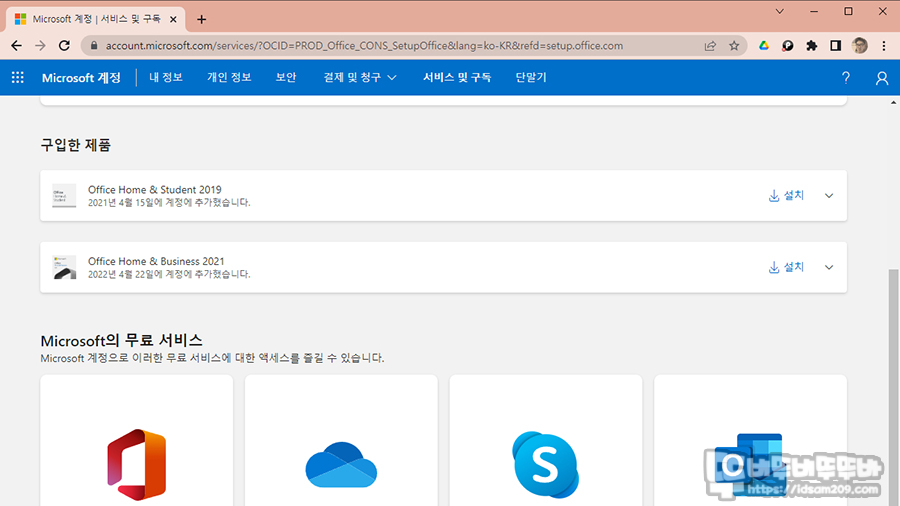Go to the 내 정보 tab
900x506 pixels.
(x=166, y=77)
